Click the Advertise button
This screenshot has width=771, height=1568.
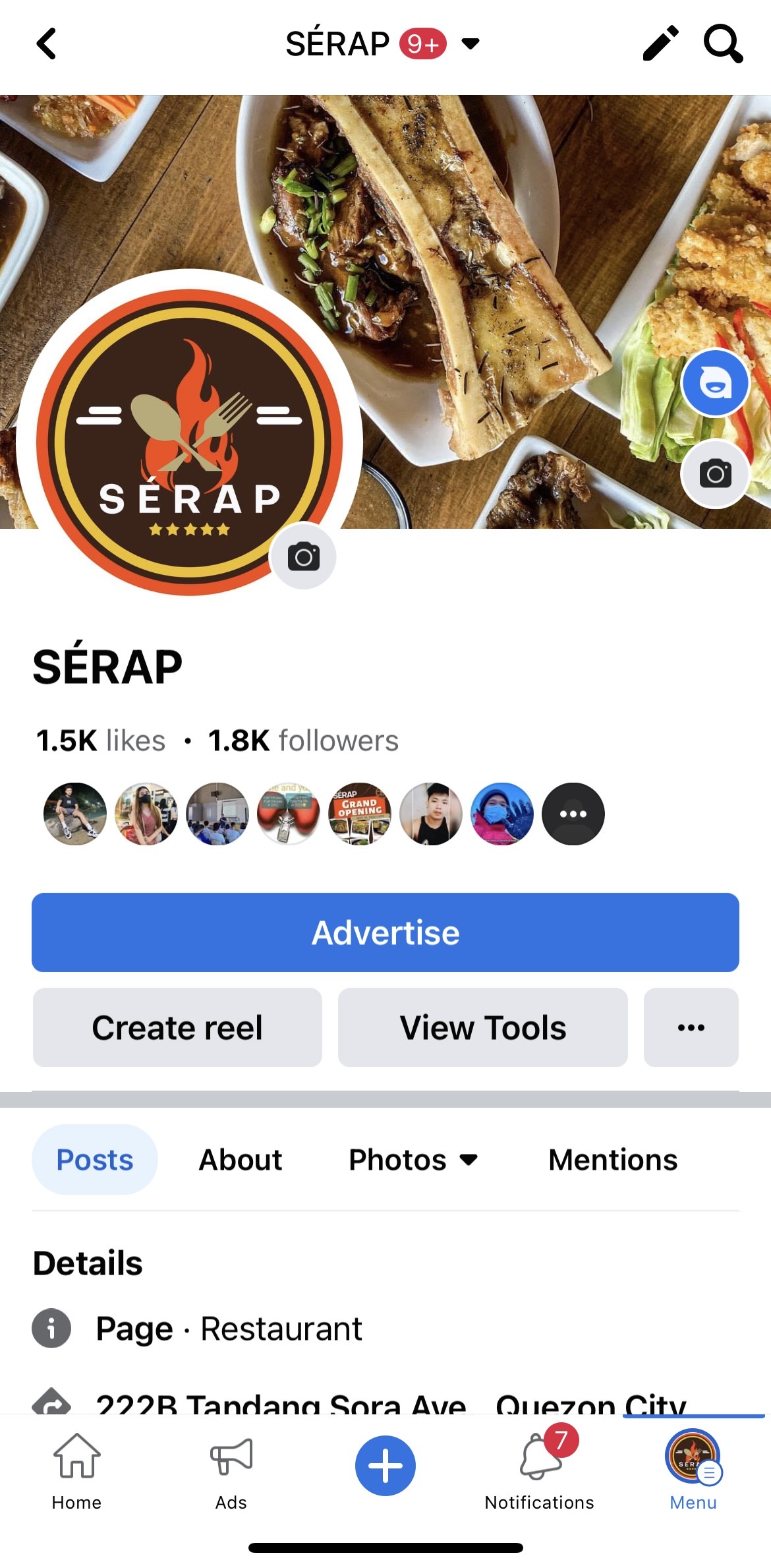coord(385,932)
